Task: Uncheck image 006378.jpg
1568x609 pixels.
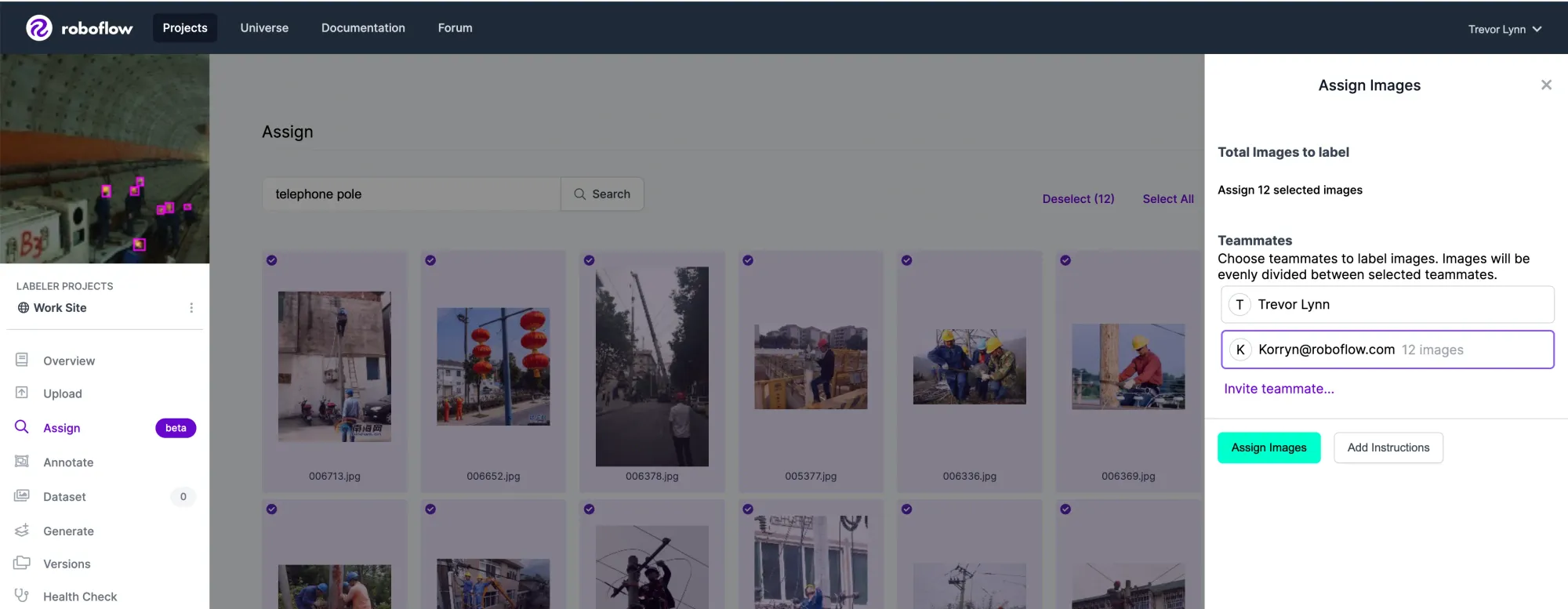Action: [590, 260]
